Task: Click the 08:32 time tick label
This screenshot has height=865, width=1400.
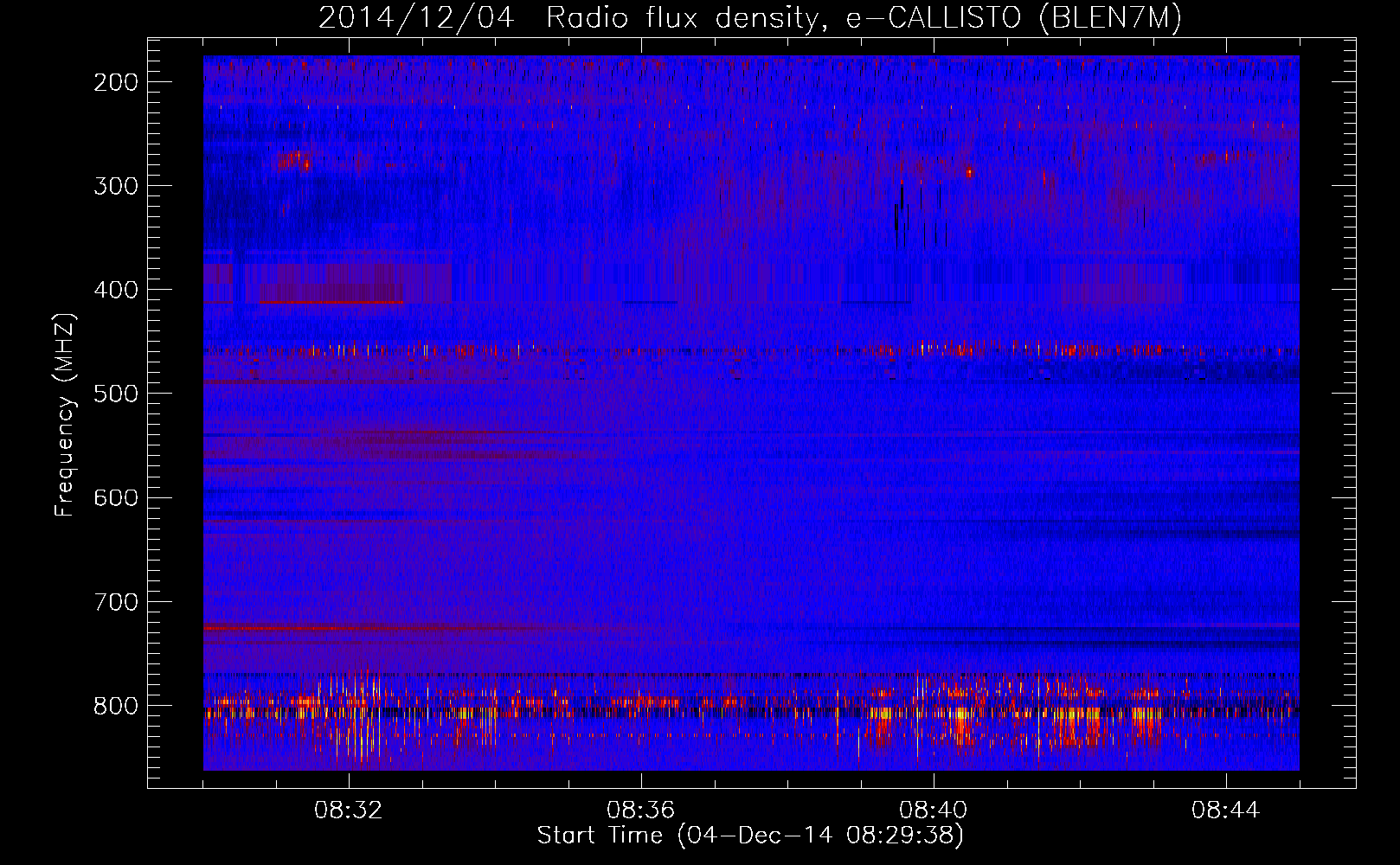Action: click(349, 811)
